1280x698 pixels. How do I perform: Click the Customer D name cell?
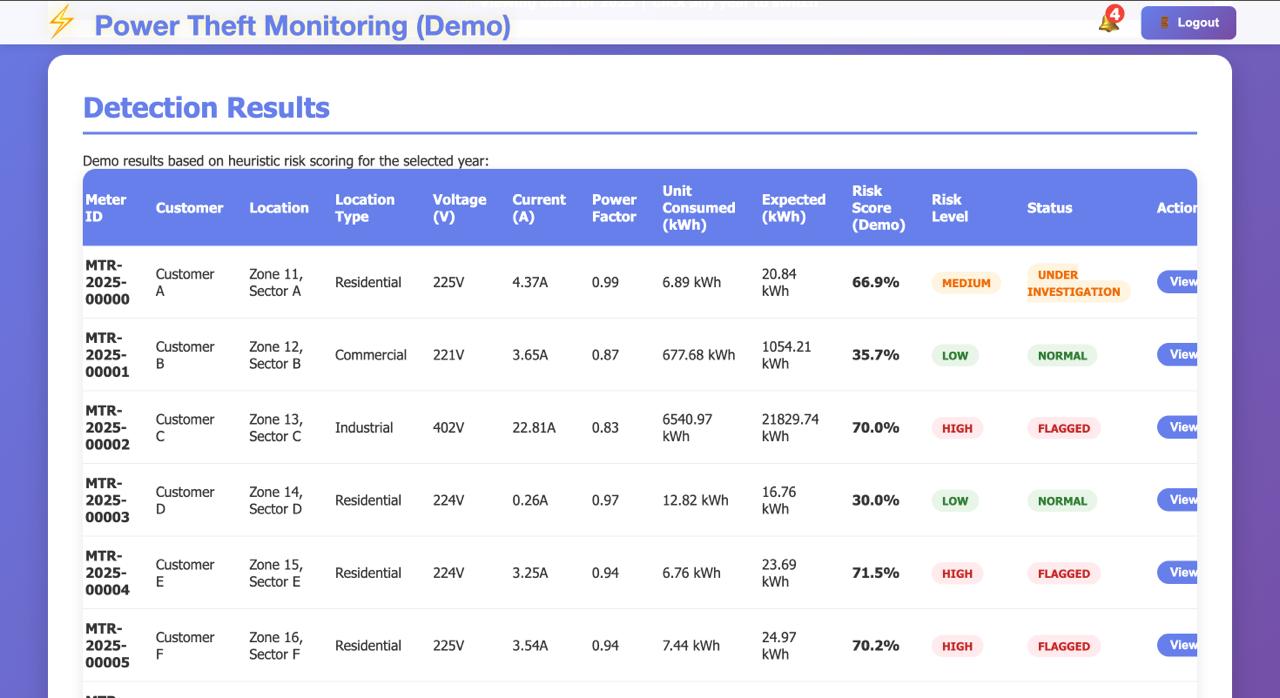coord(184,500)
